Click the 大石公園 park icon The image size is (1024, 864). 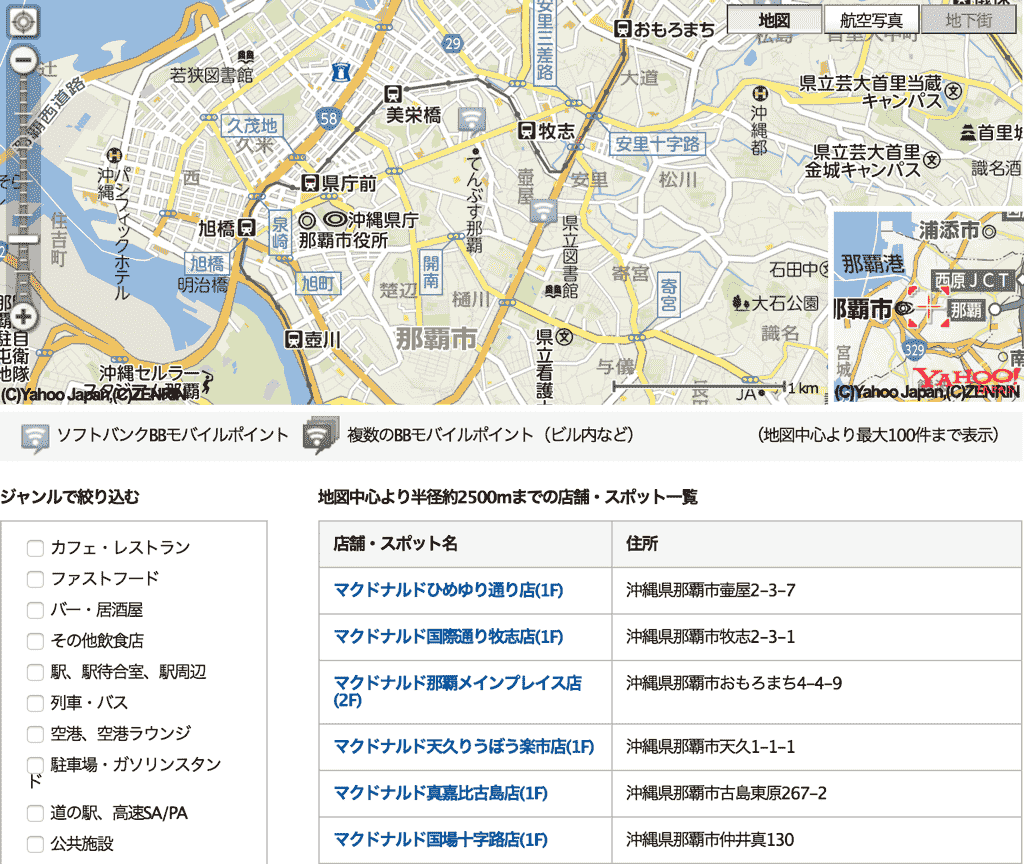tap(741, 303)
